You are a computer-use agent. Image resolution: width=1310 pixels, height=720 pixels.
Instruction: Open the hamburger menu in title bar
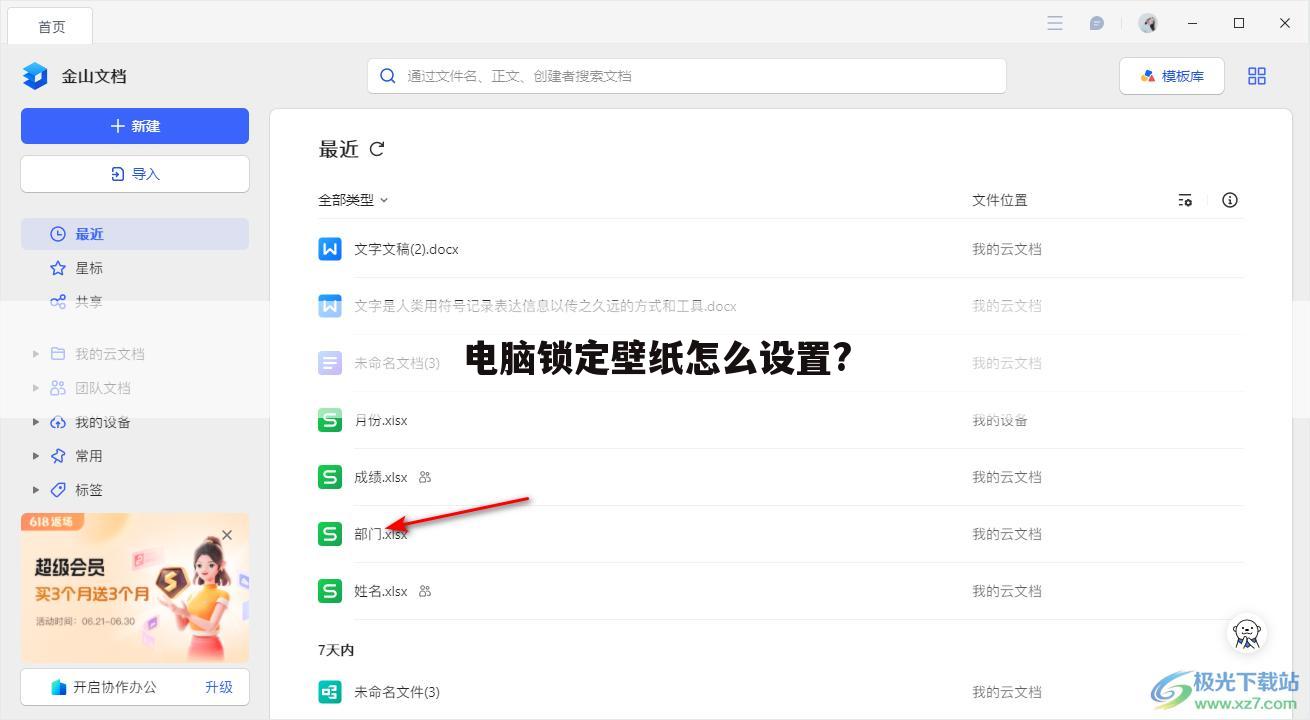[1055, 23]
